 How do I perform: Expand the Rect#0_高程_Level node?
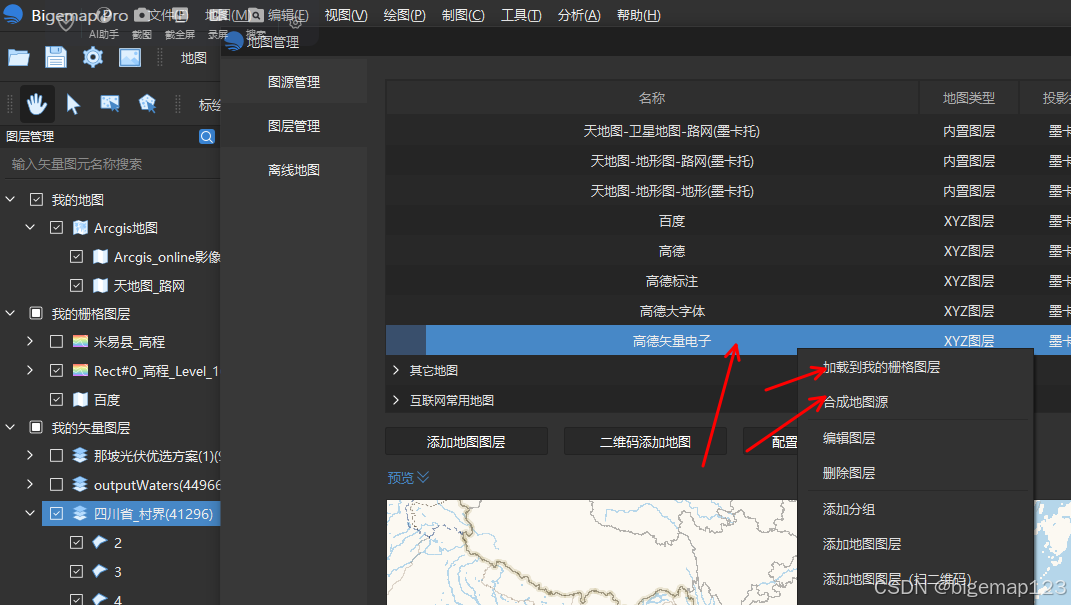pyautogui.click(x=30, y=369)
